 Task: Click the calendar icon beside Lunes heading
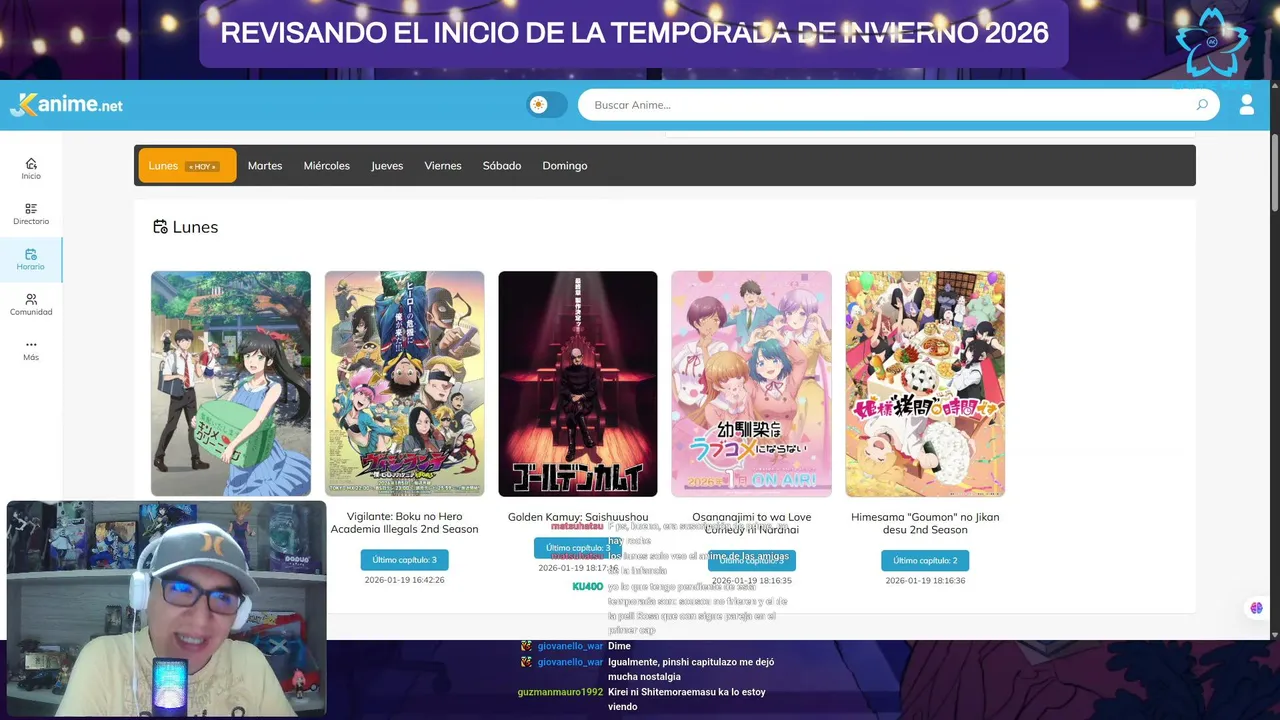160,227
